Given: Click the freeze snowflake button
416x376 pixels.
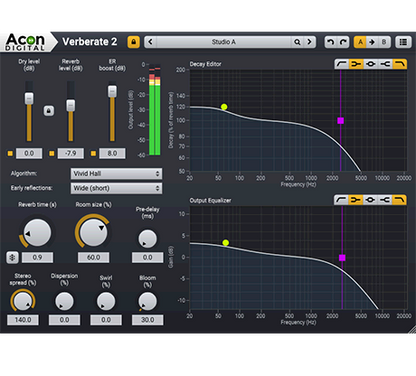Looking at the screenshot, I should [x=12, y=258].
